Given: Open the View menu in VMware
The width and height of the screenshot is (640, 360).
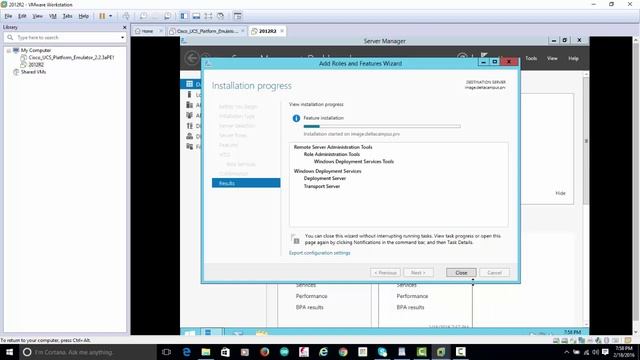Looking at the screenshot, I should click(x=38, y=16).
